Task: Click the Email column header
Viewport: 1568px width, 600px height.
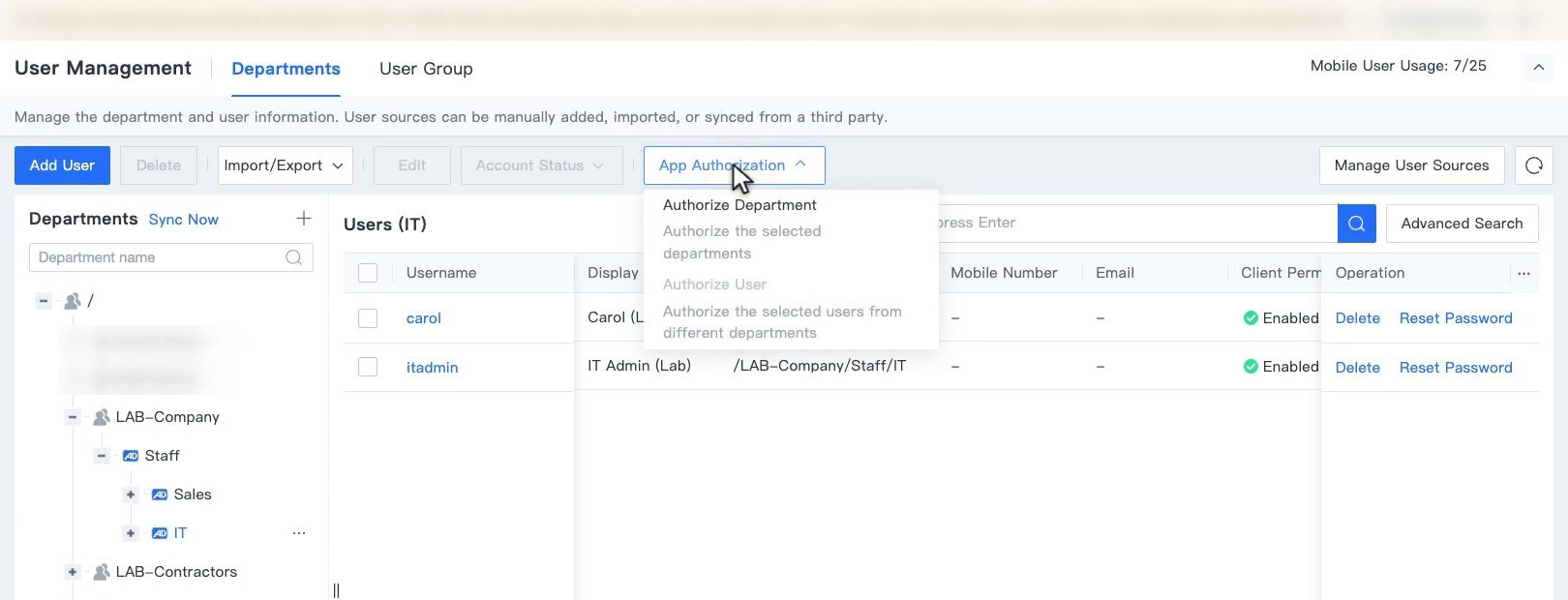Action: point(1115,273)
